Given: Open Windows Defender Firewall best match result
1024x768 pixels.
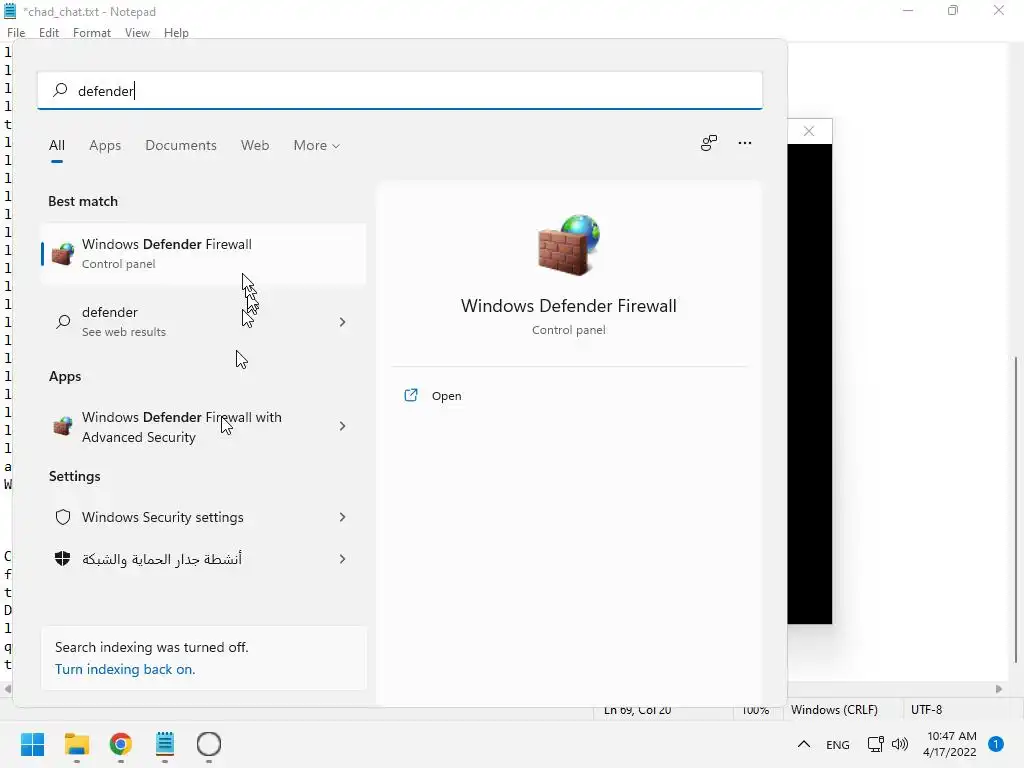Looking at the screenshot, I should tap(203, 253).
